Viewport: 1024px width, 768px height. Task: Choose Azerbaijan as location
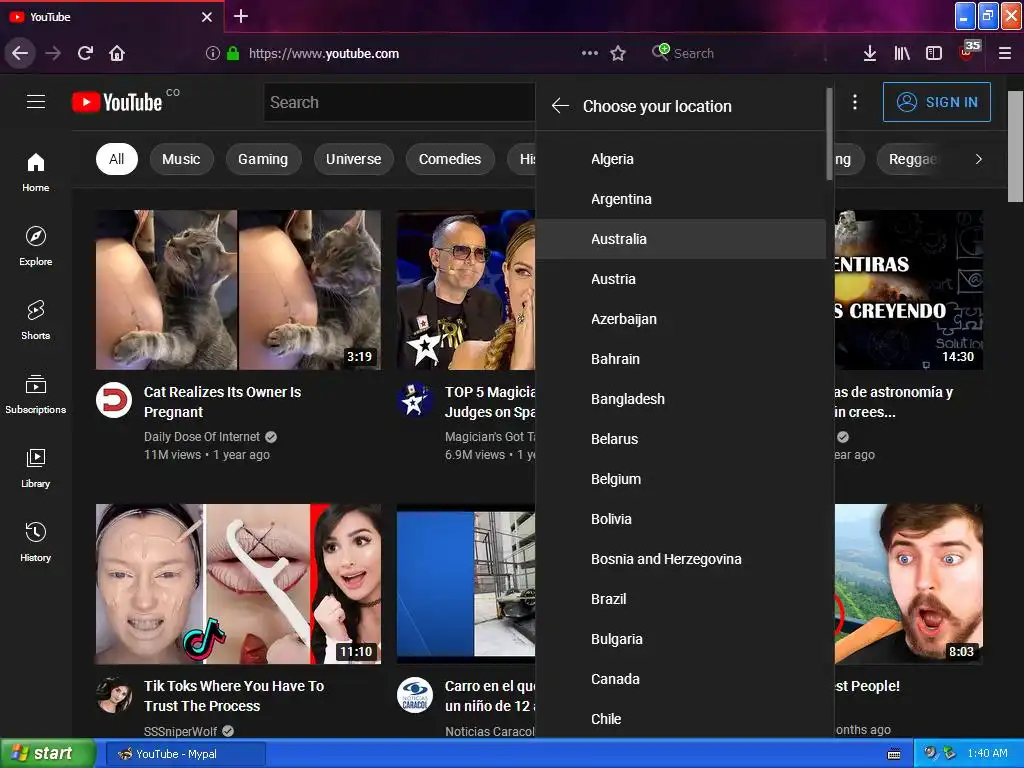point(680,319)
